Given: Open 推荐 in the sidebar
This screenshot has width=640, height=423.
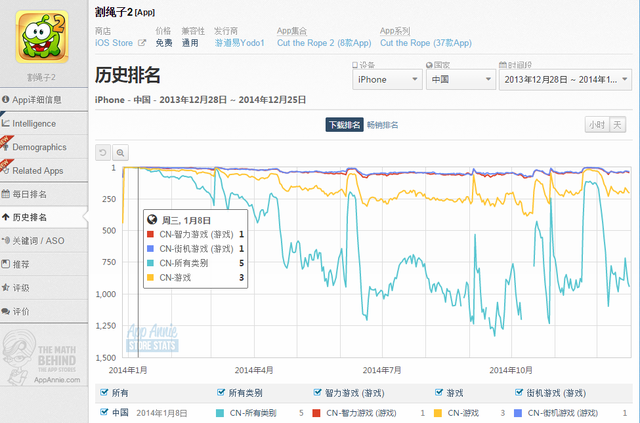Looking at the screenshot, I should [44, 264].
